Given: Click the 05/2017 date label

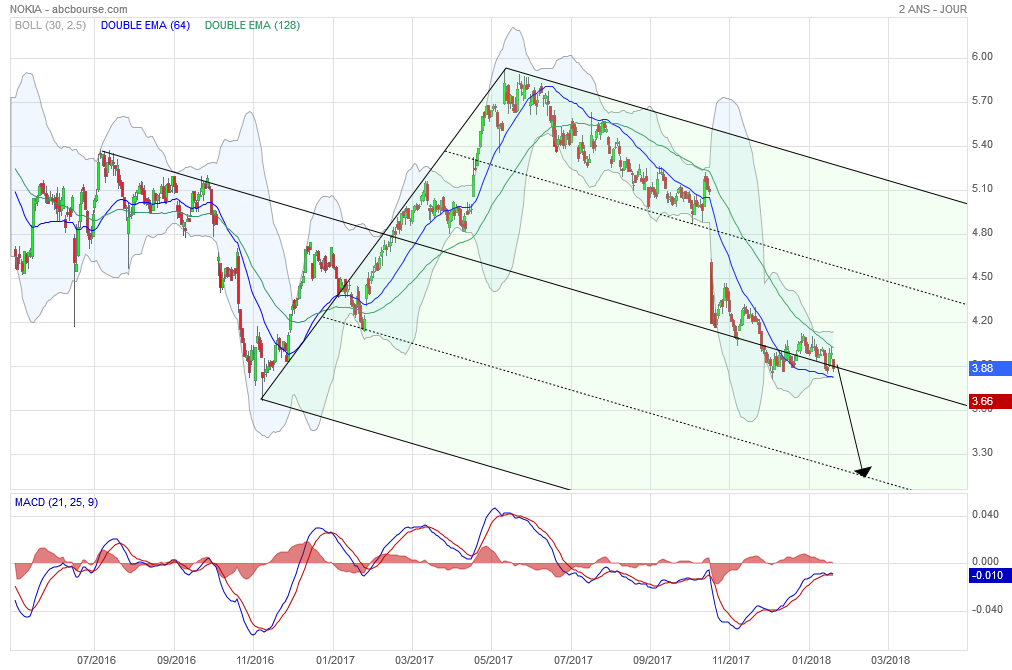Looking at the screenshot, I should tap(492, 660).
